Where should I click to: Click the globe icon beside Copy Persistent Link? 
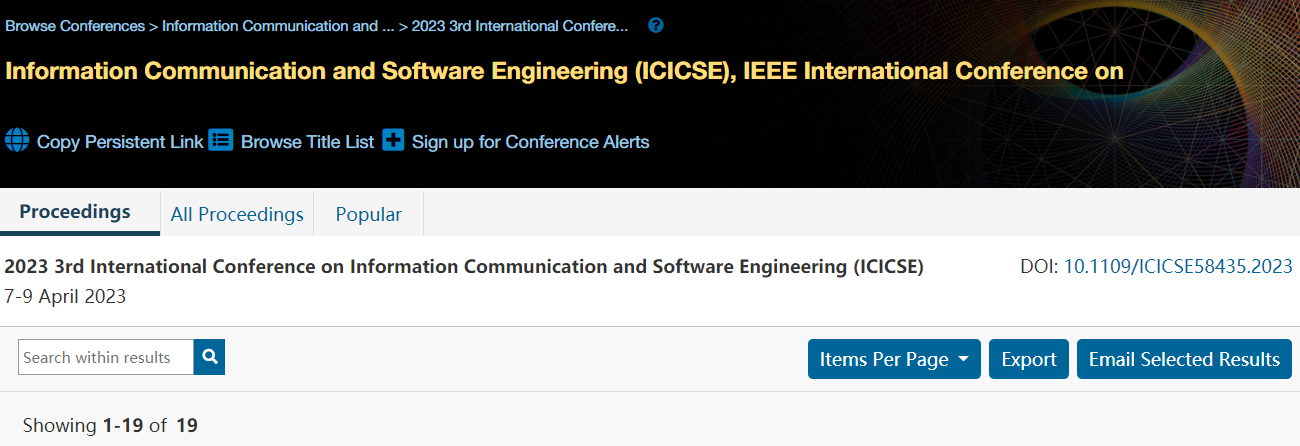tap(17, 141)
